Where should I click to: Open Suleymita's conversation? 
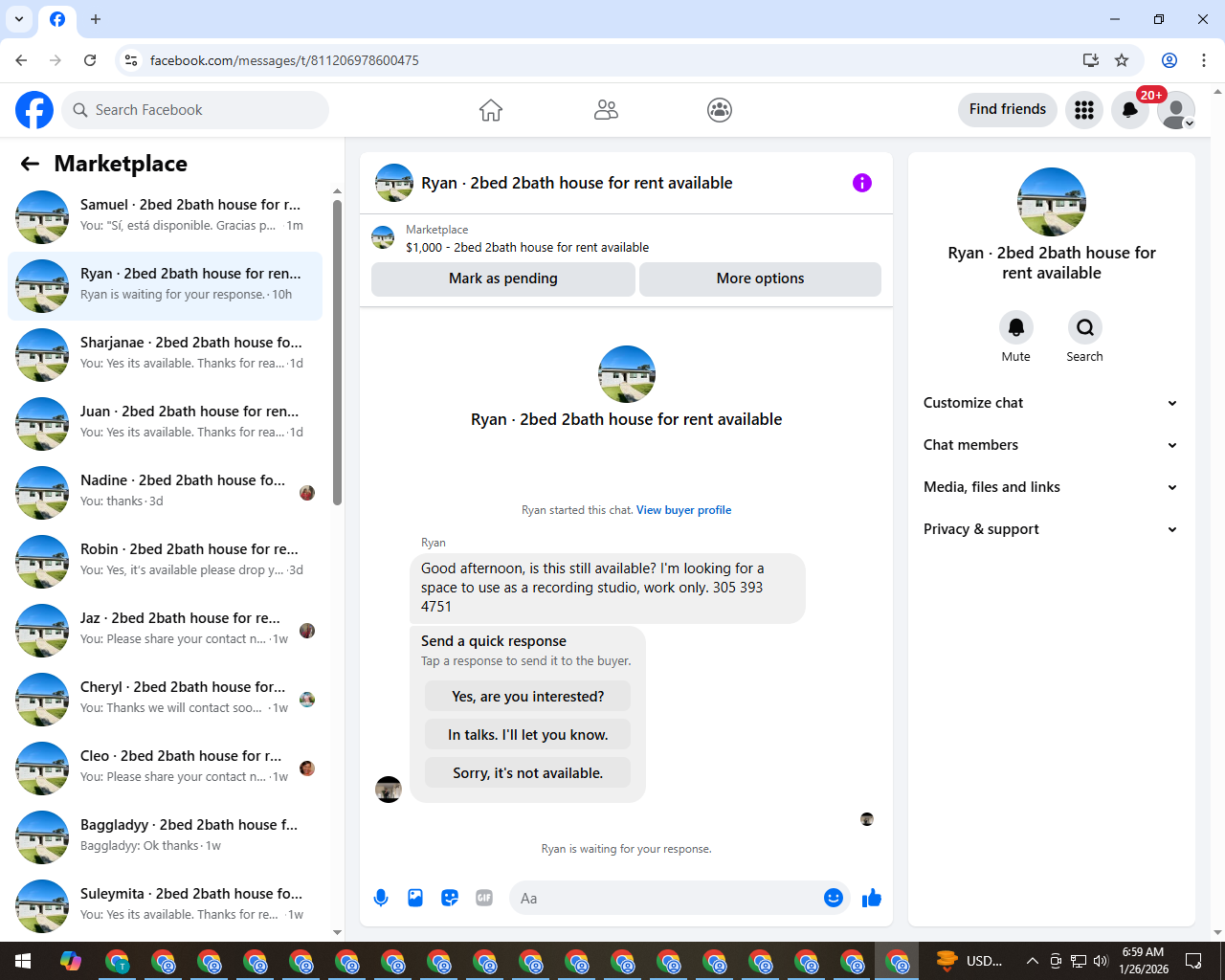(x=165, y=905)
